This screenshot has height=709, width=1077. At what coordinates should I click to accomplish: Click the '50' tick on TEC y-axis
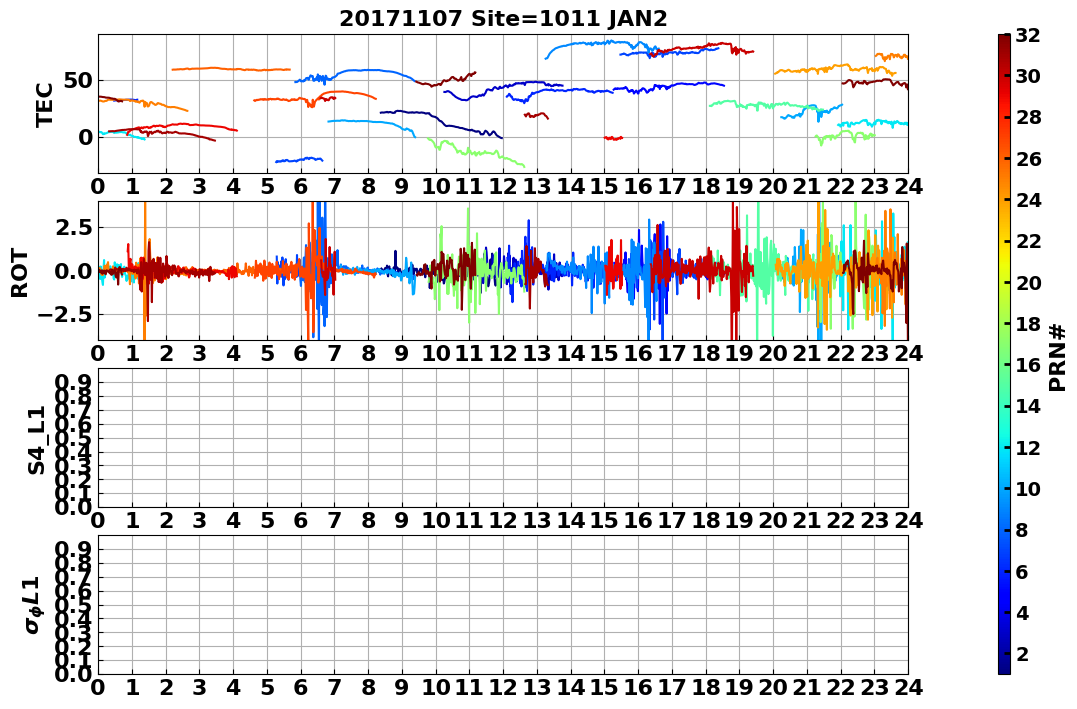click(x=78, y=80)
